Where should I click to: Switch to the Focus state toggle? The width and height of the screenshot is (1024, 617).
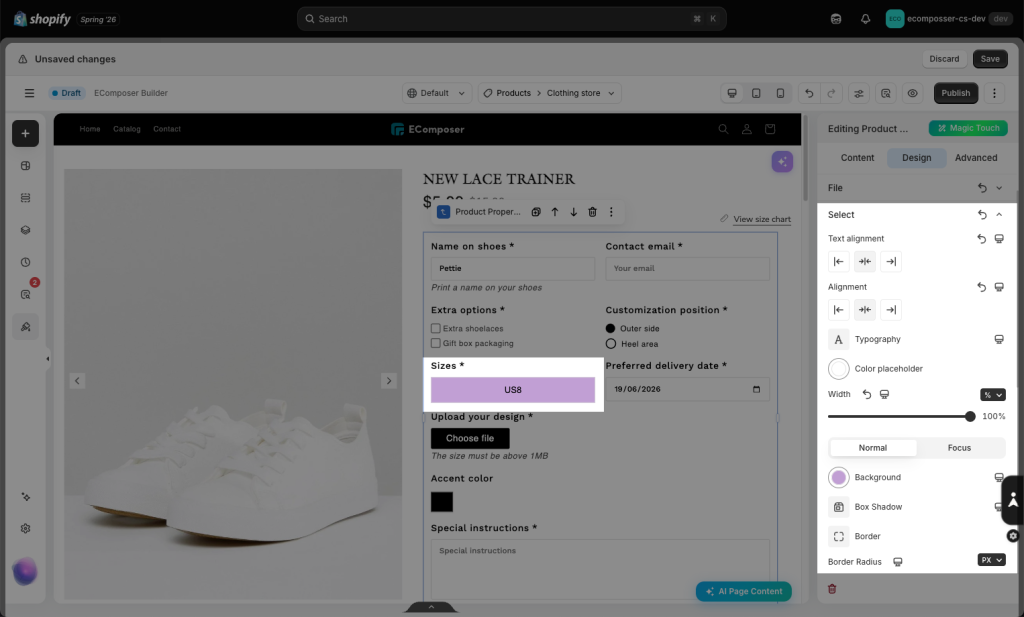[x=959, y=447]
